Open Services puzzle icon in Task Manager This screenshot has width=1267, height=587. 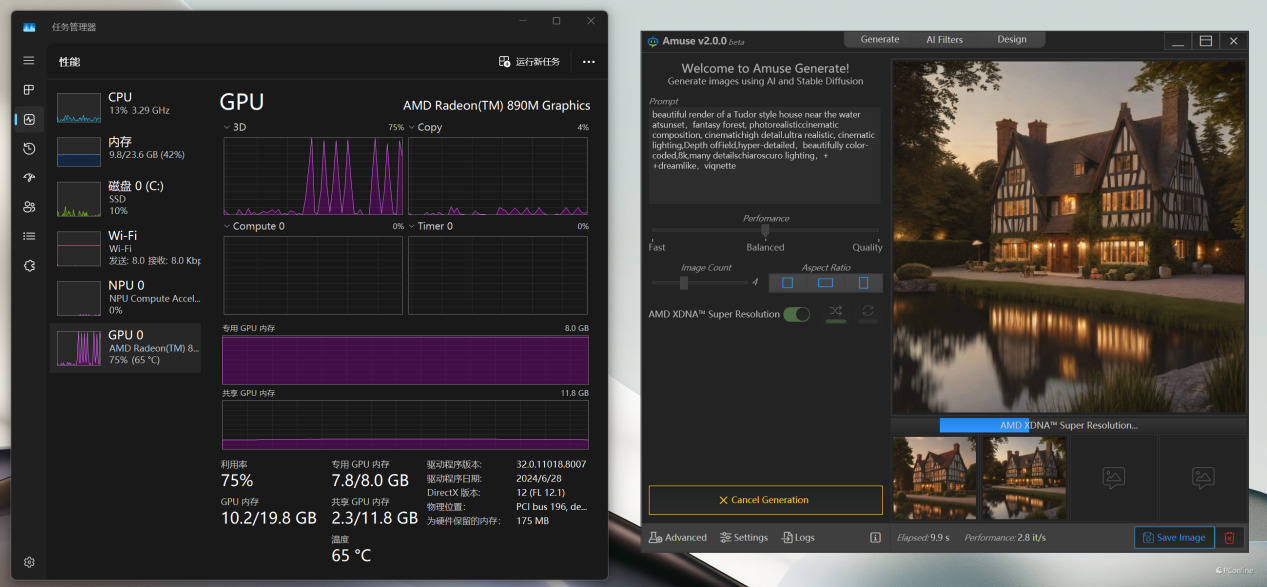(x=29, y=265)
